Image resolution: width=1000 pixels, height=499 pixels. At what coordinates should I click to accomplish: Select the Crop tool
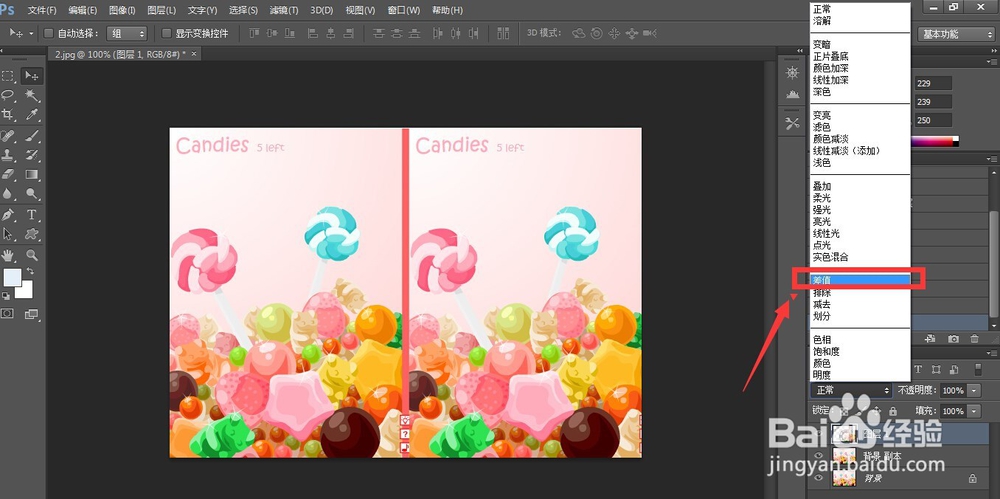tap(8, 115)
